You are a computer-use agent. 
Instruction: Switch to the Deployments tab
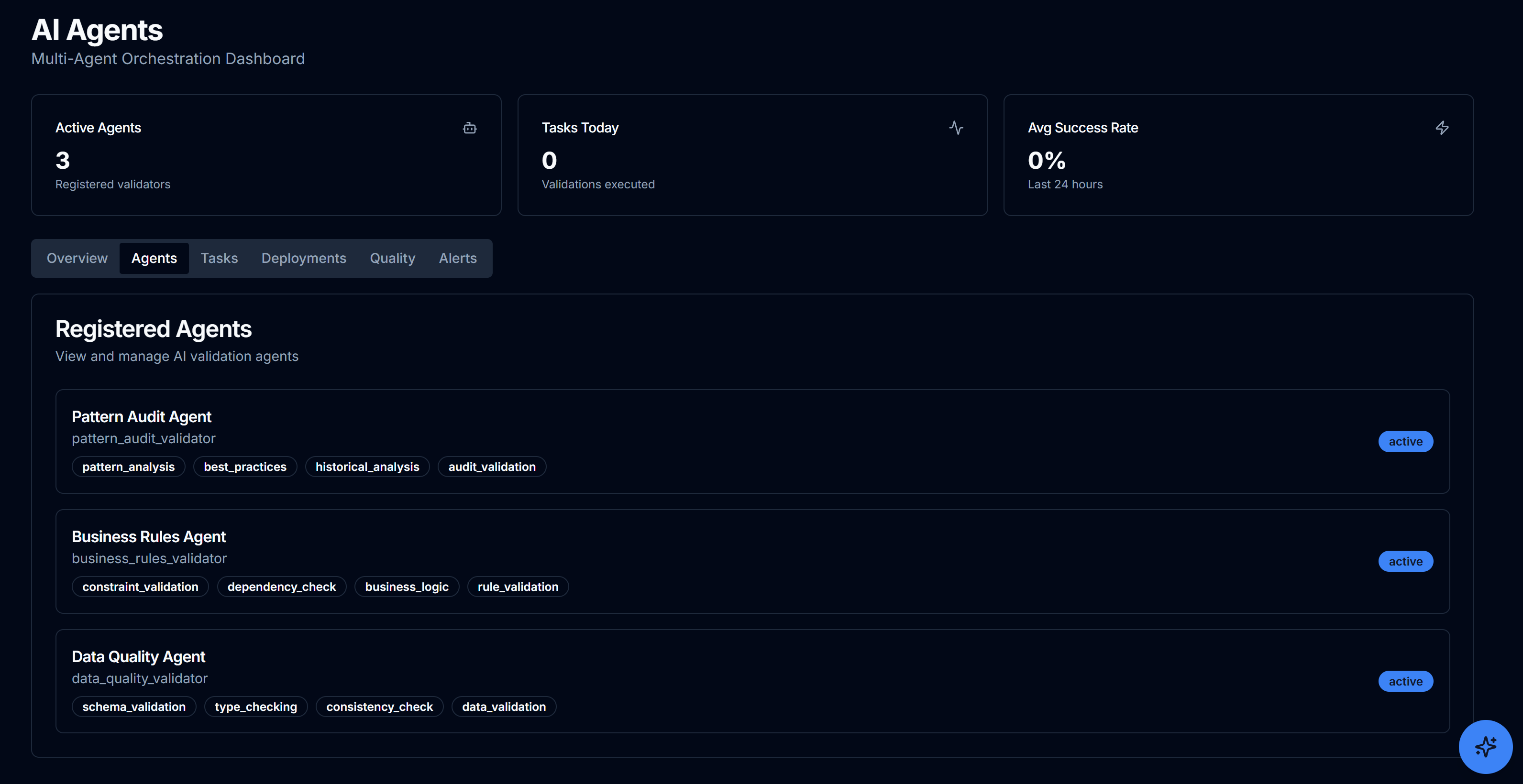(303, 258)
